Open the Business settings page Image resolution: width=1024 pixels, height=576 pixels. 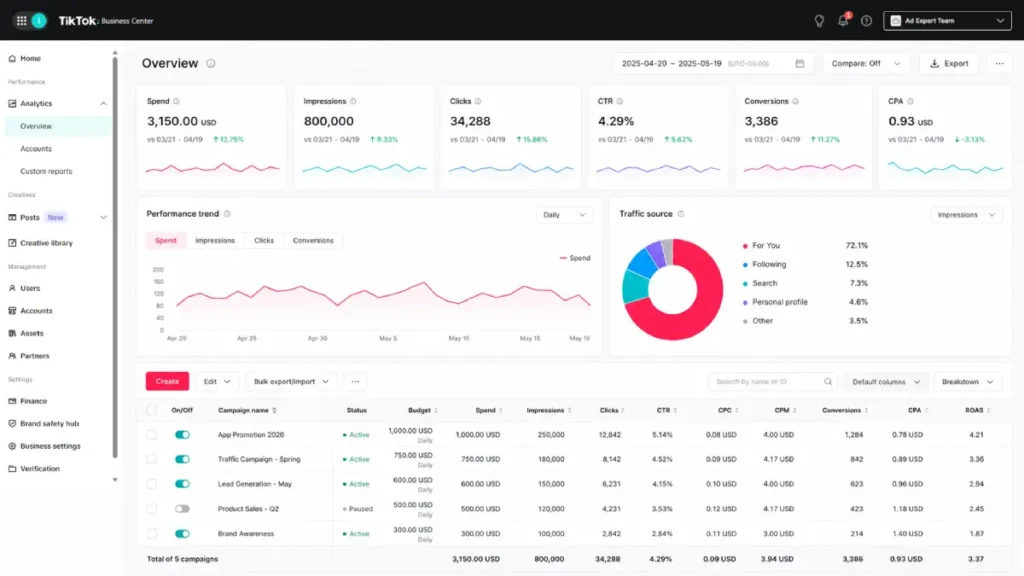click(50, 446)
